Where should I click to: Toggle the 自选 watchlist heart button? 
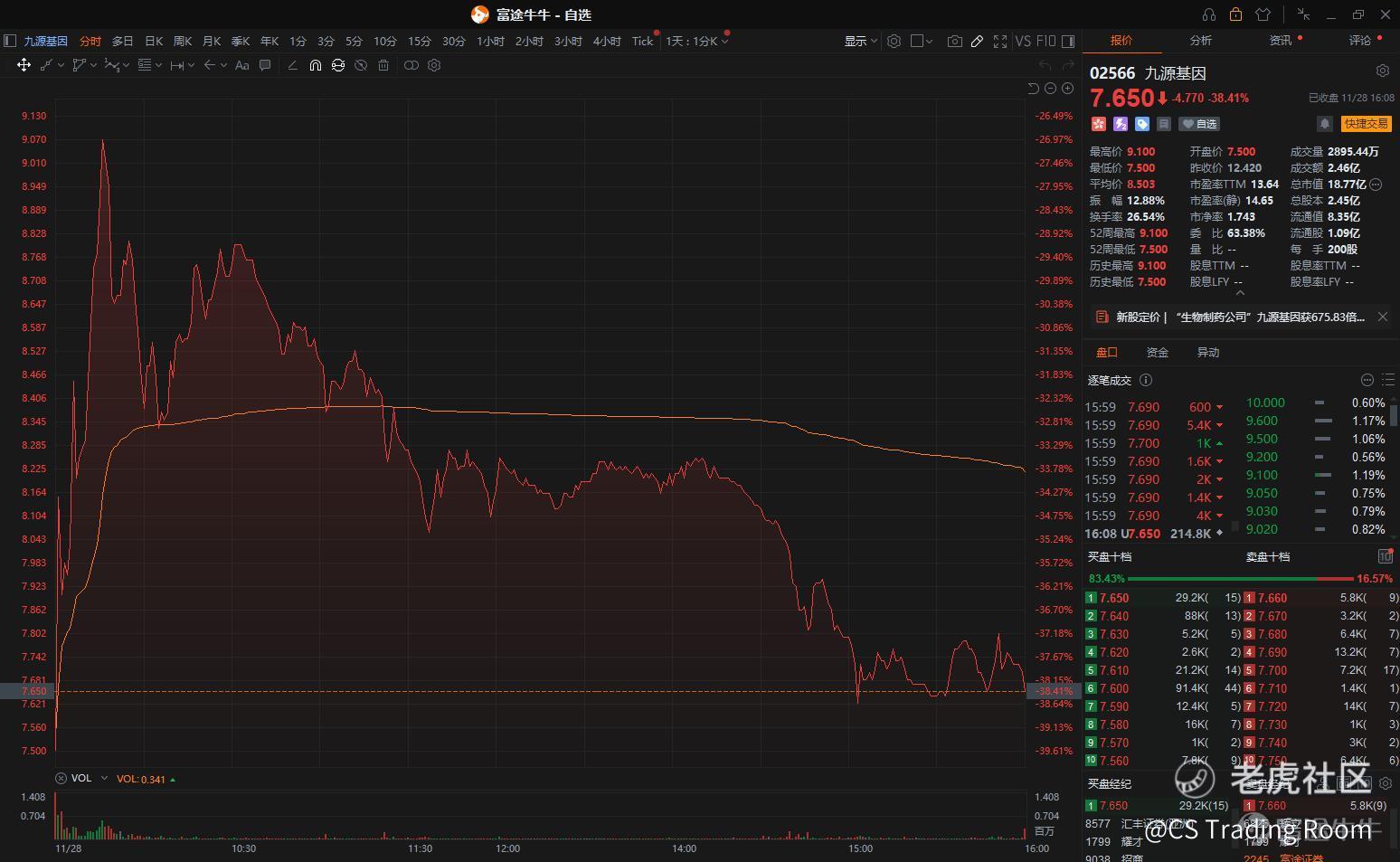tap(1200, 124)
